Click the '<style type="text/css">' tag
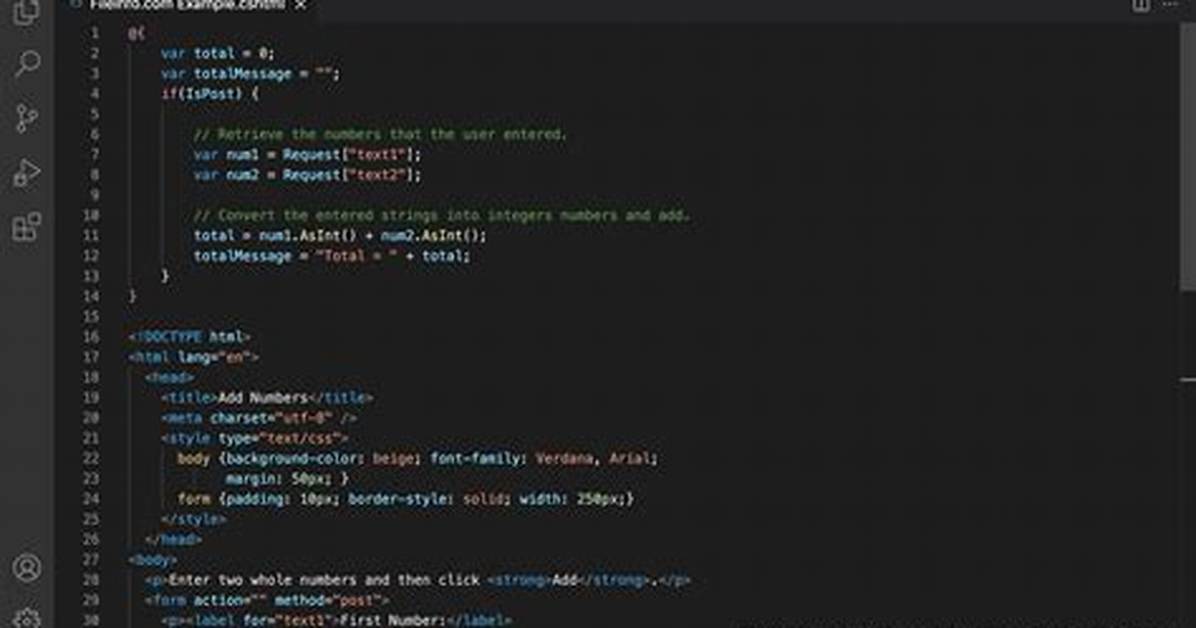The width and height of the screenshot is (1196, 628). (x=255, y=438)
